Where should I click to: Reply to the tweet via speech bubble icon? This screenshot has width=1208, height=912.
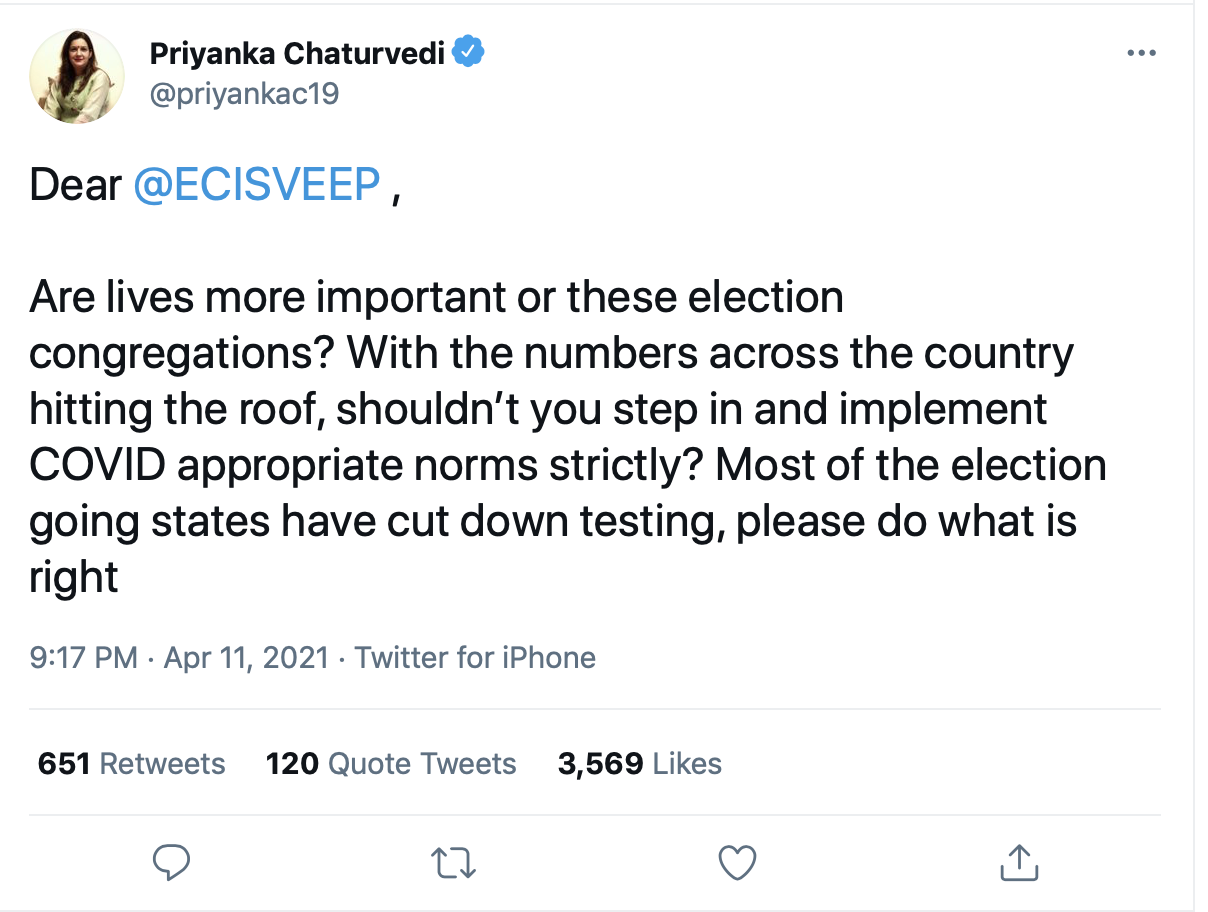click(172, 861)
